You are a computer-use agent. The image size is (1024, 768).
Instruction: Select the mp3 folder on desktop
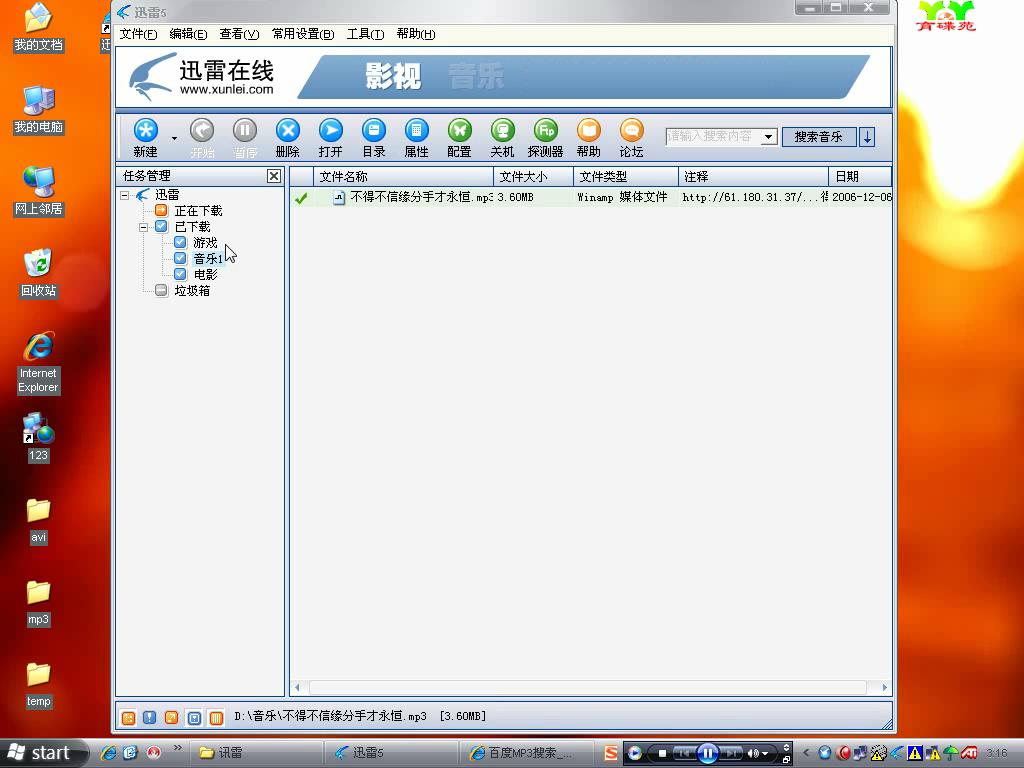point(39,602)
